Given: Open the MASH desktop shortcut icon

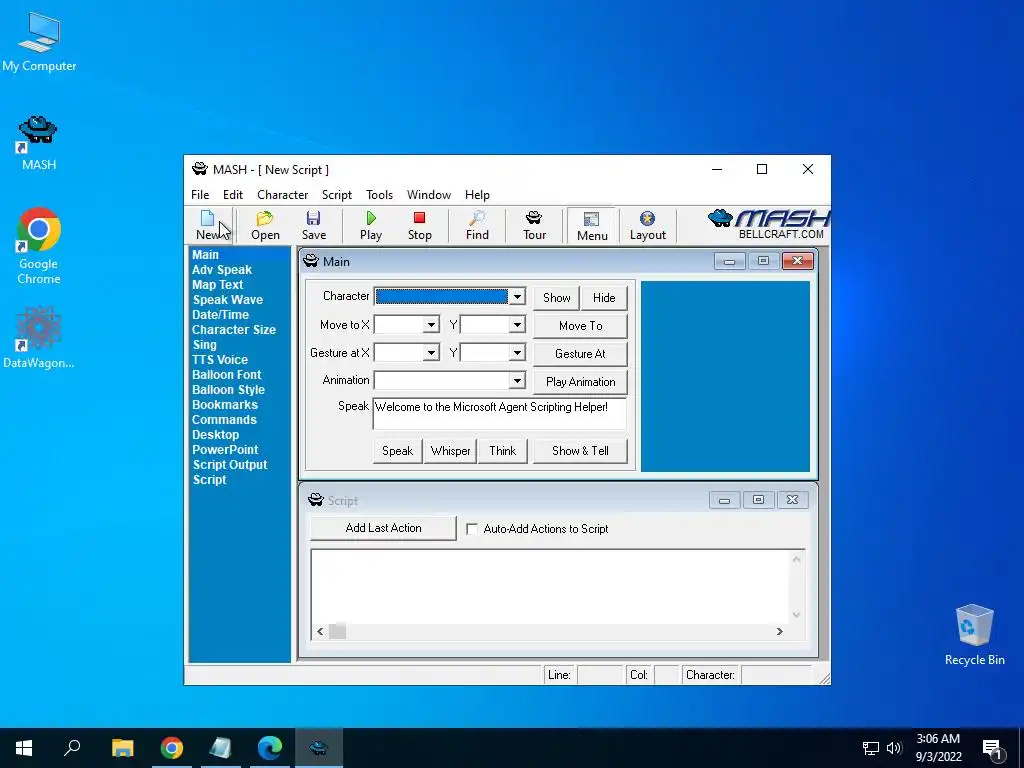Looking at the screenshot, I should (x=39, y=144).
